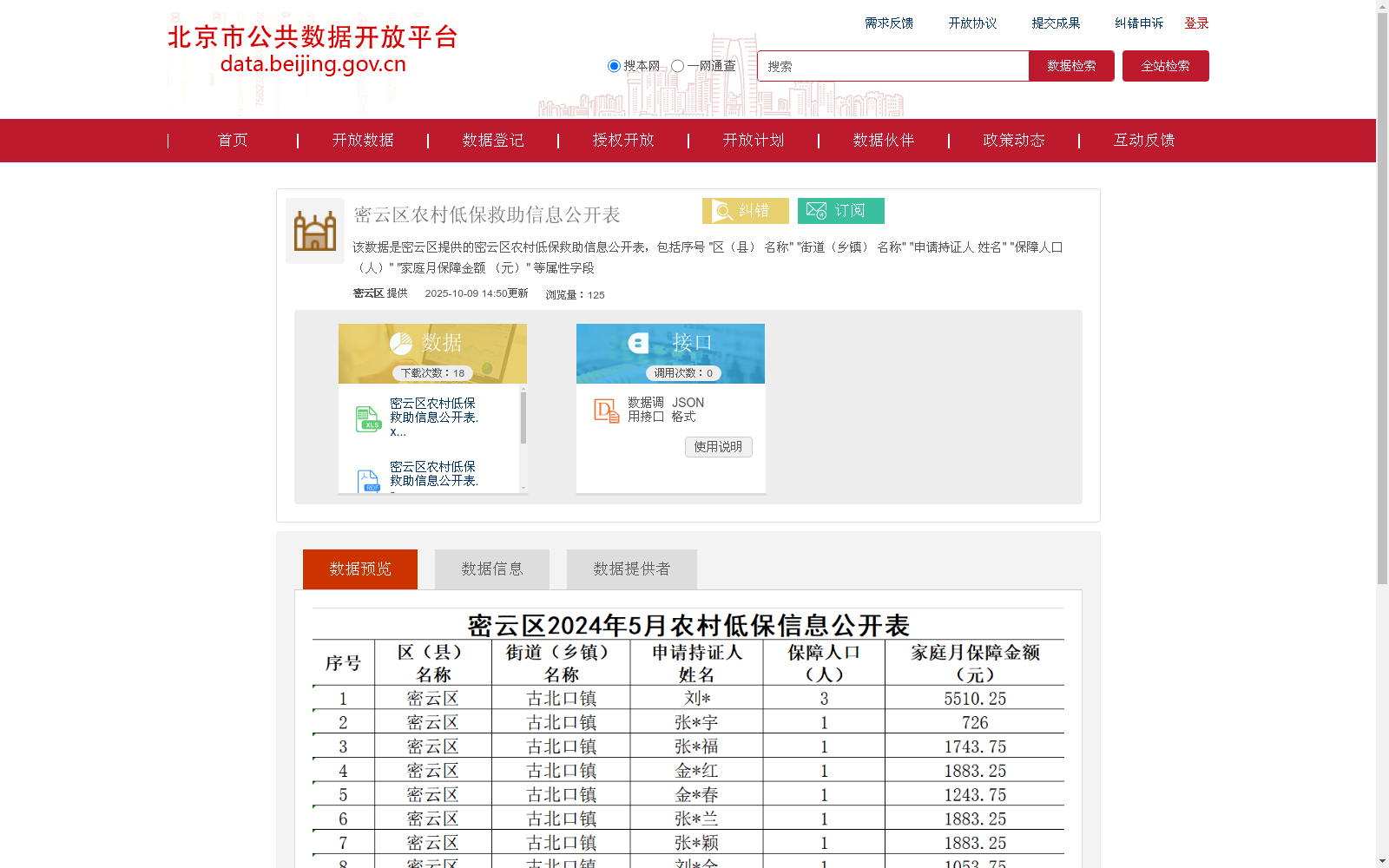Click the dataset building thumbnail icon
The height and width of the screenshot is (868, 1389).
315,231
